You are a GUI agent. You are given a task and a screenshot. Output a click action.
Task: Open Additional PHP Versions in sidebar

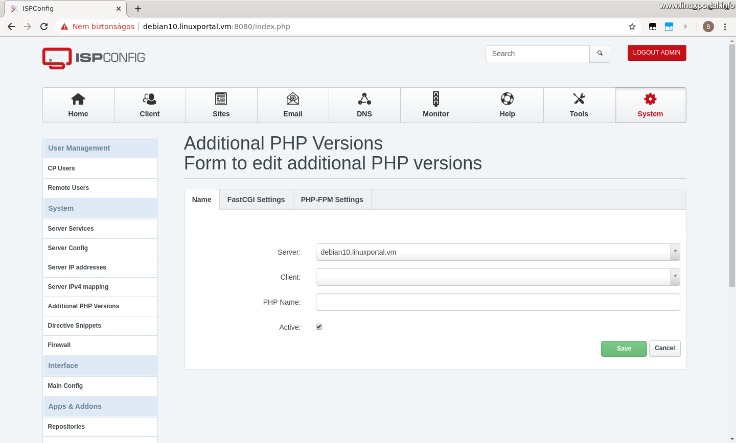coord(100,306)
